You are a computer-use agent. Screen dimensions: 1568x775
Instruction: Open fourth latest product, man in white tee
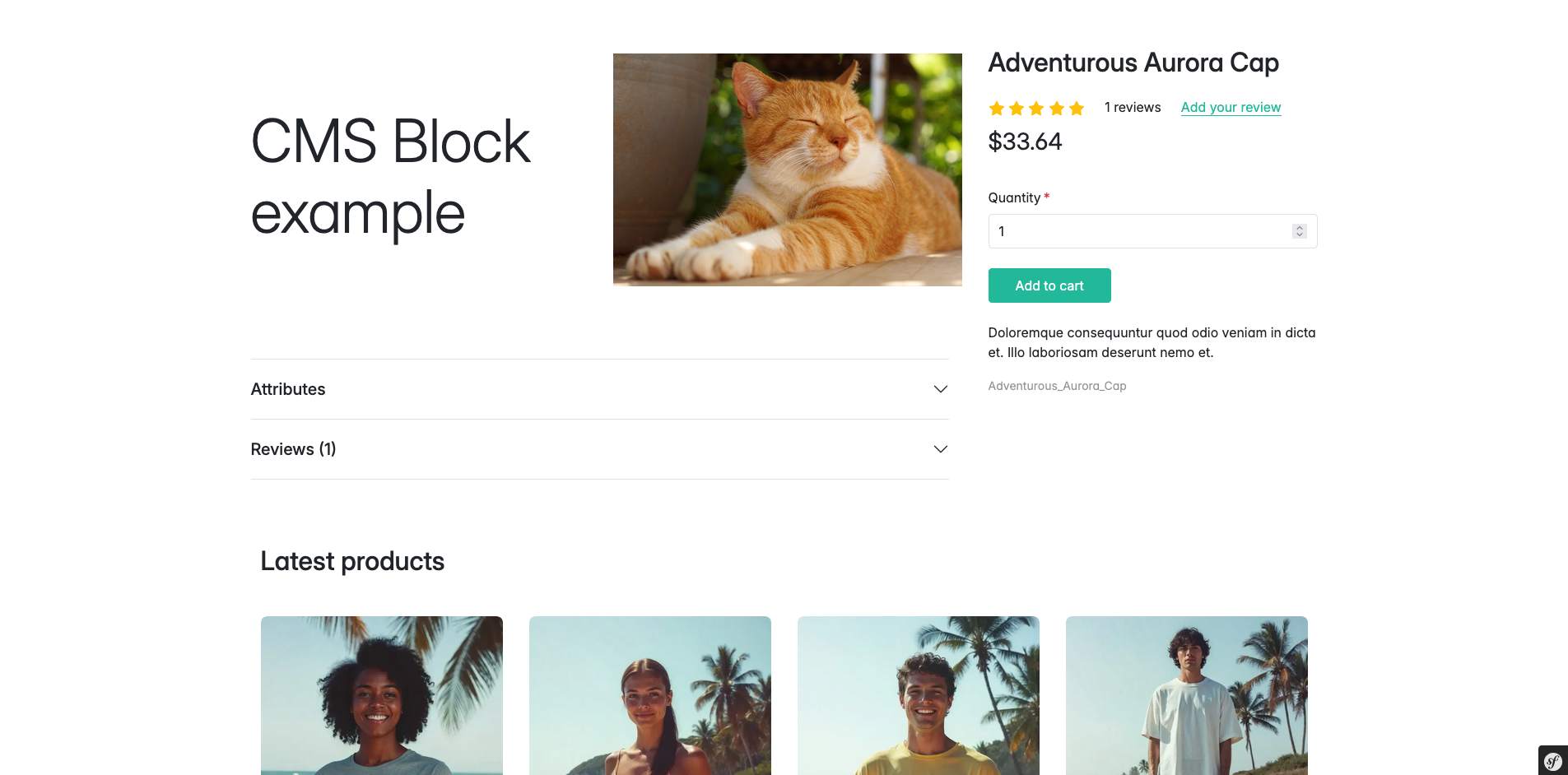[x=1187, y=695]
